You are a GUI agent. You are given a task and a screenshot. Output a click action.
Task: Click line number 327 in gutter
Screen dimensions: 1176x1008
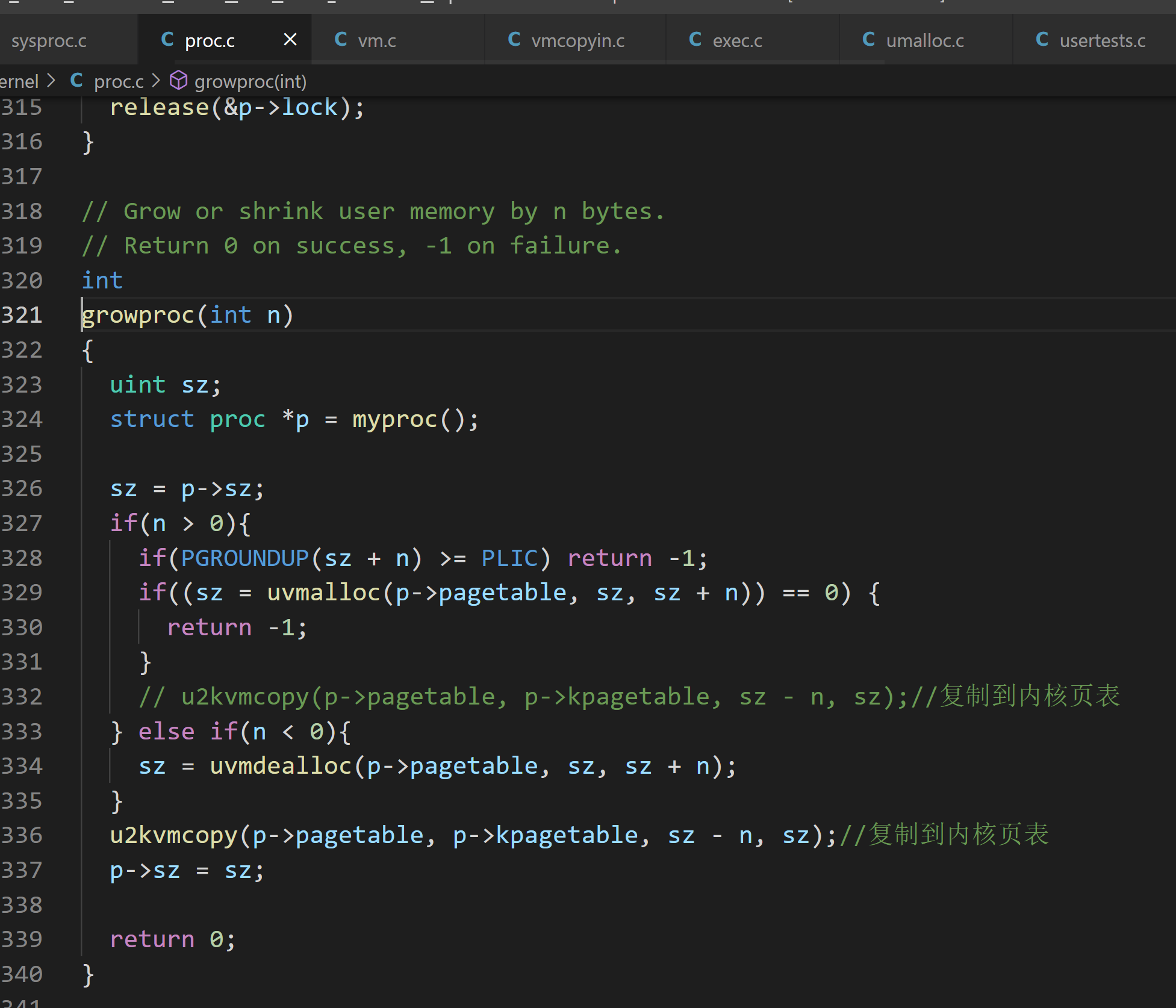(22, 523)
